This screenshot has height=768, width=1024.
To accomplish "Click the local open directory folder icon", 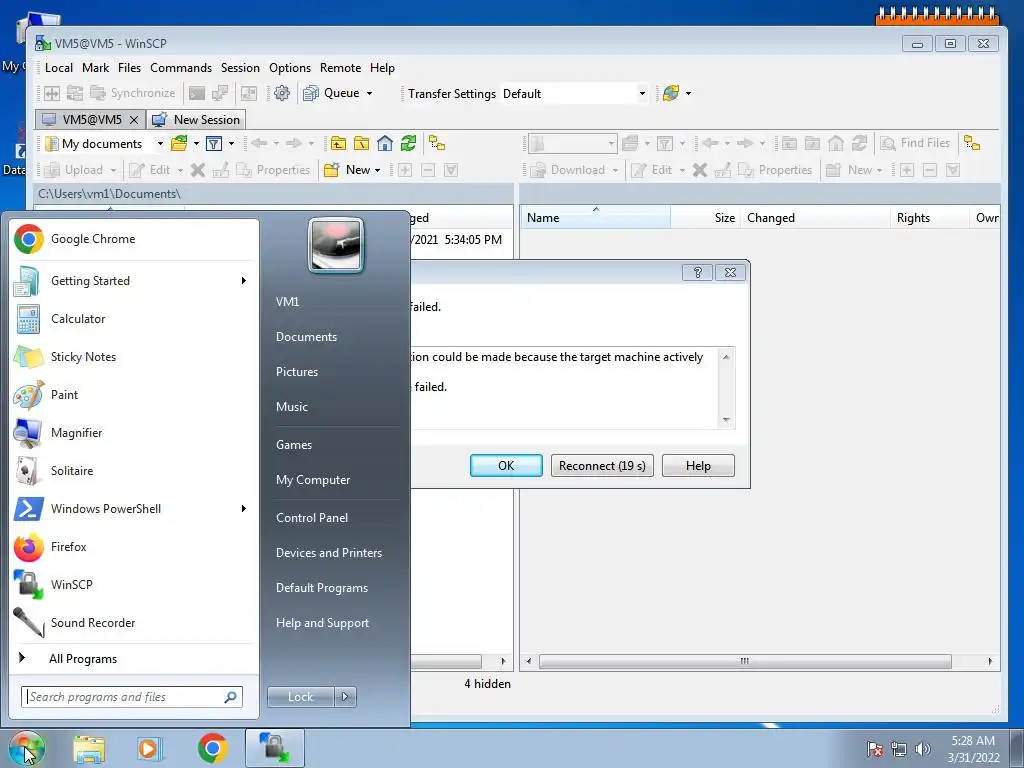I will [178, 144].
